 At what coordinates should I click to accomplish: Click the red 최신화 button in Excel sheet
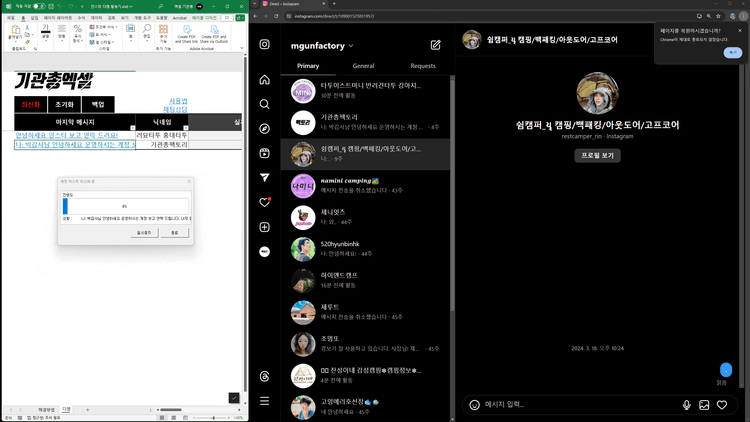(31, 104)
